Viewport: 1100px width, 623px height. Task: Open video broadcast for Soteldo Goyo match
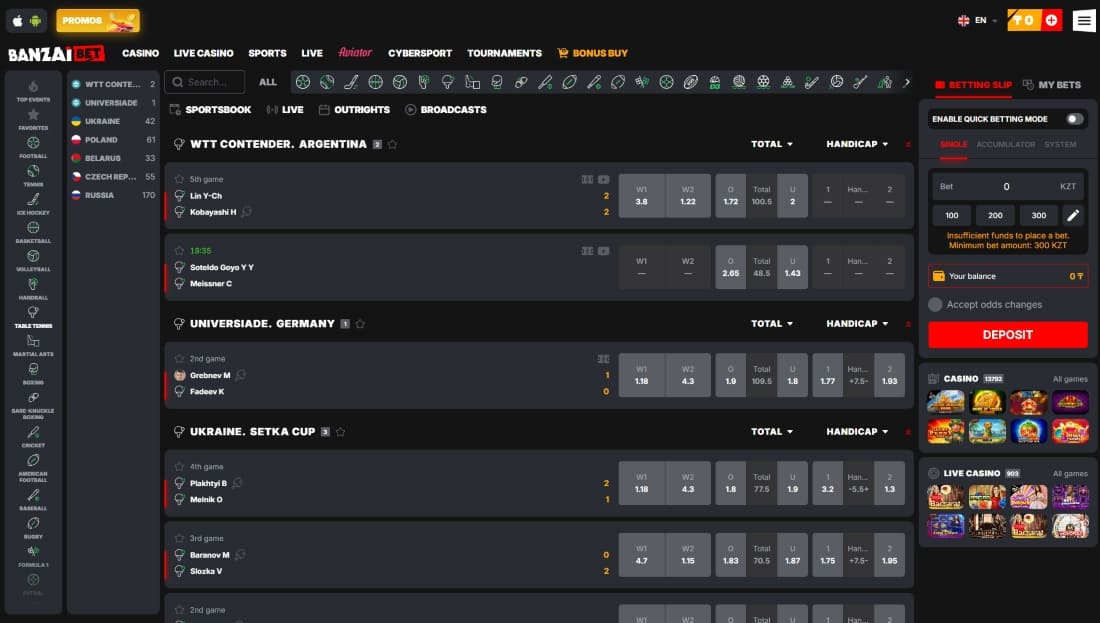603,251
